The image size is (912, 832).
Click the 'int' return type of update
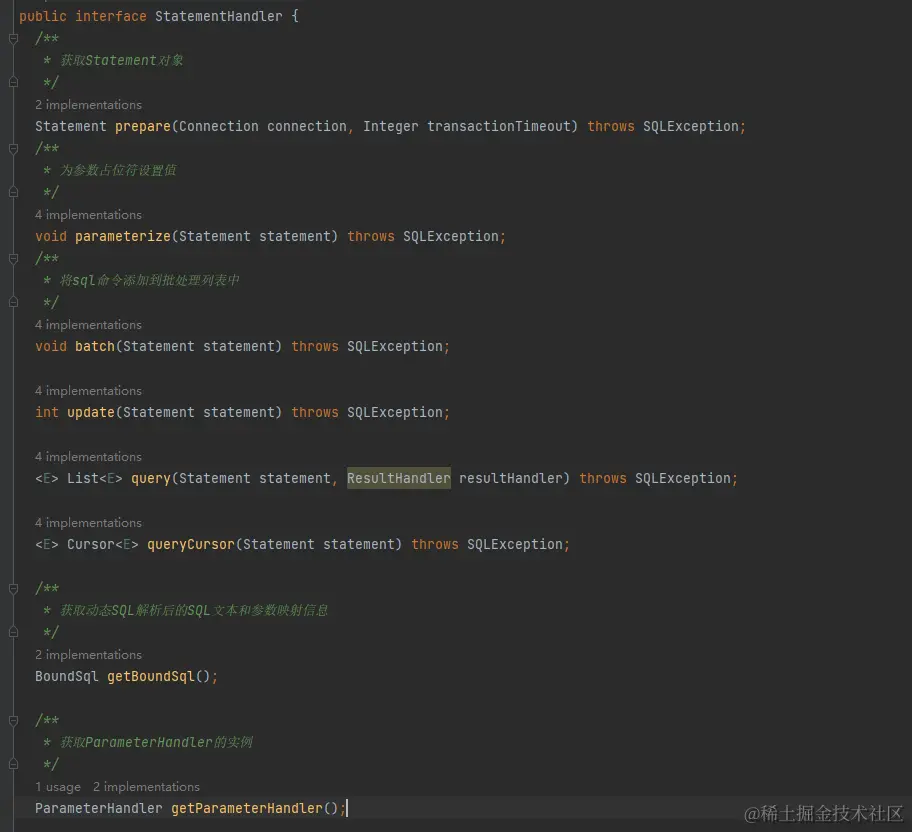tap(47, 413)
